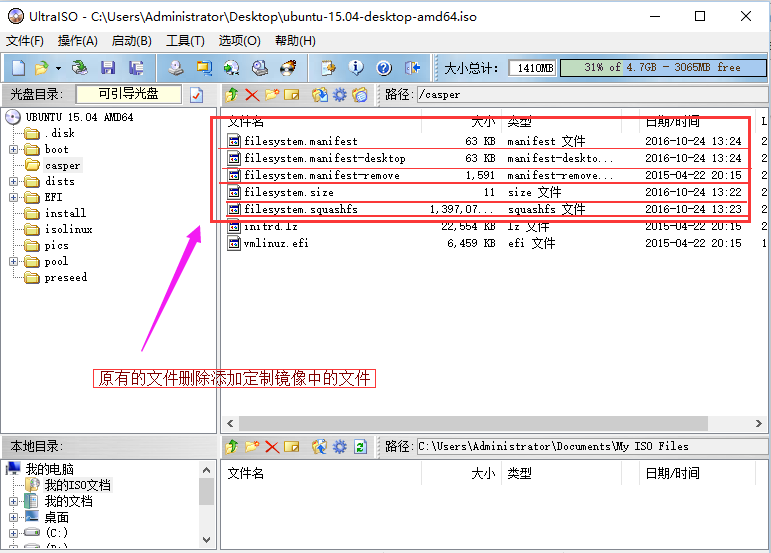Select the UBUNTU 15.04 AMD64 root node

[x=79, y=117]
